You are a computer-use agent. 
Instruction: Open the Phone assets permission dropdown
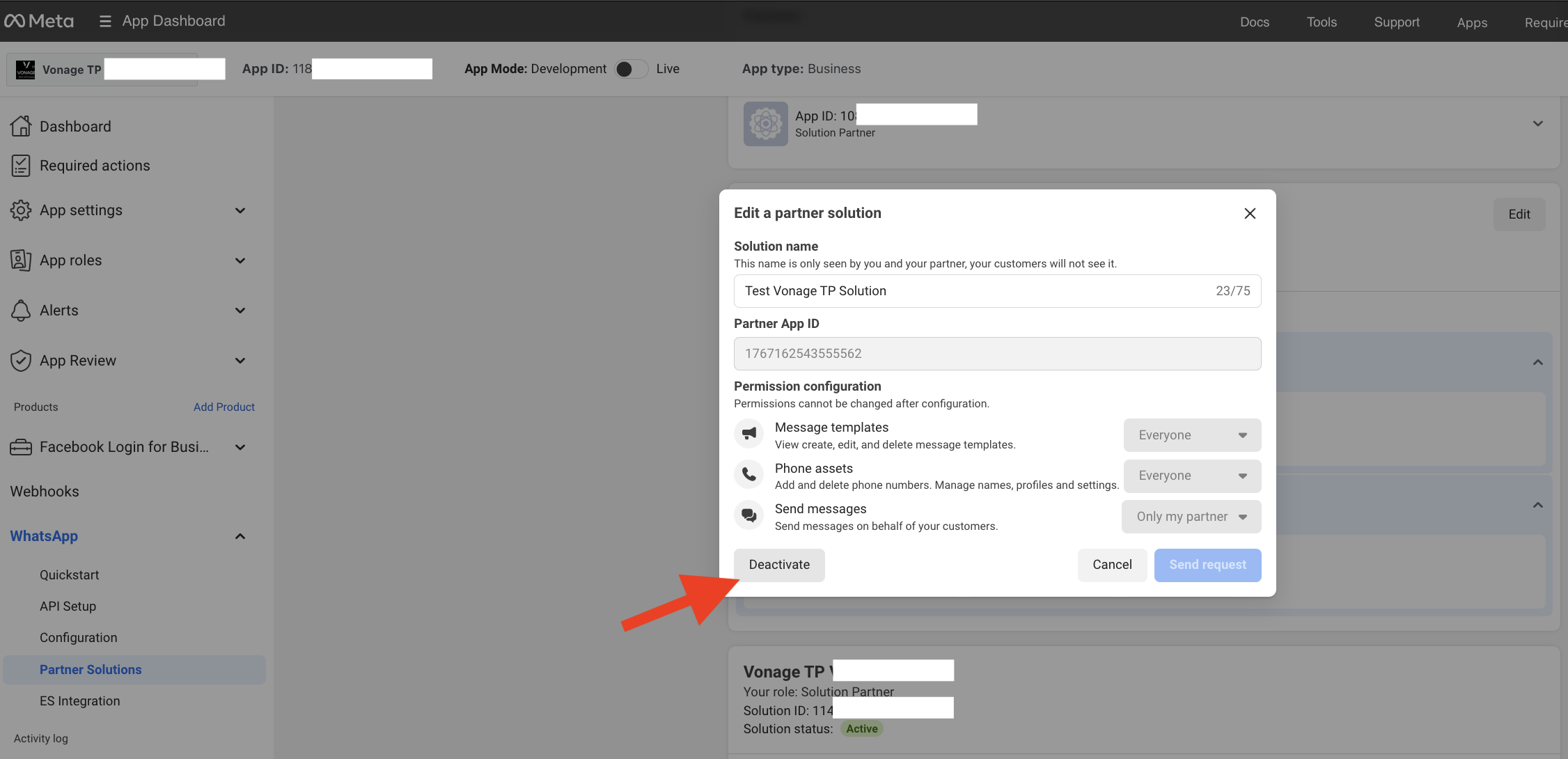coord(1192,476)
